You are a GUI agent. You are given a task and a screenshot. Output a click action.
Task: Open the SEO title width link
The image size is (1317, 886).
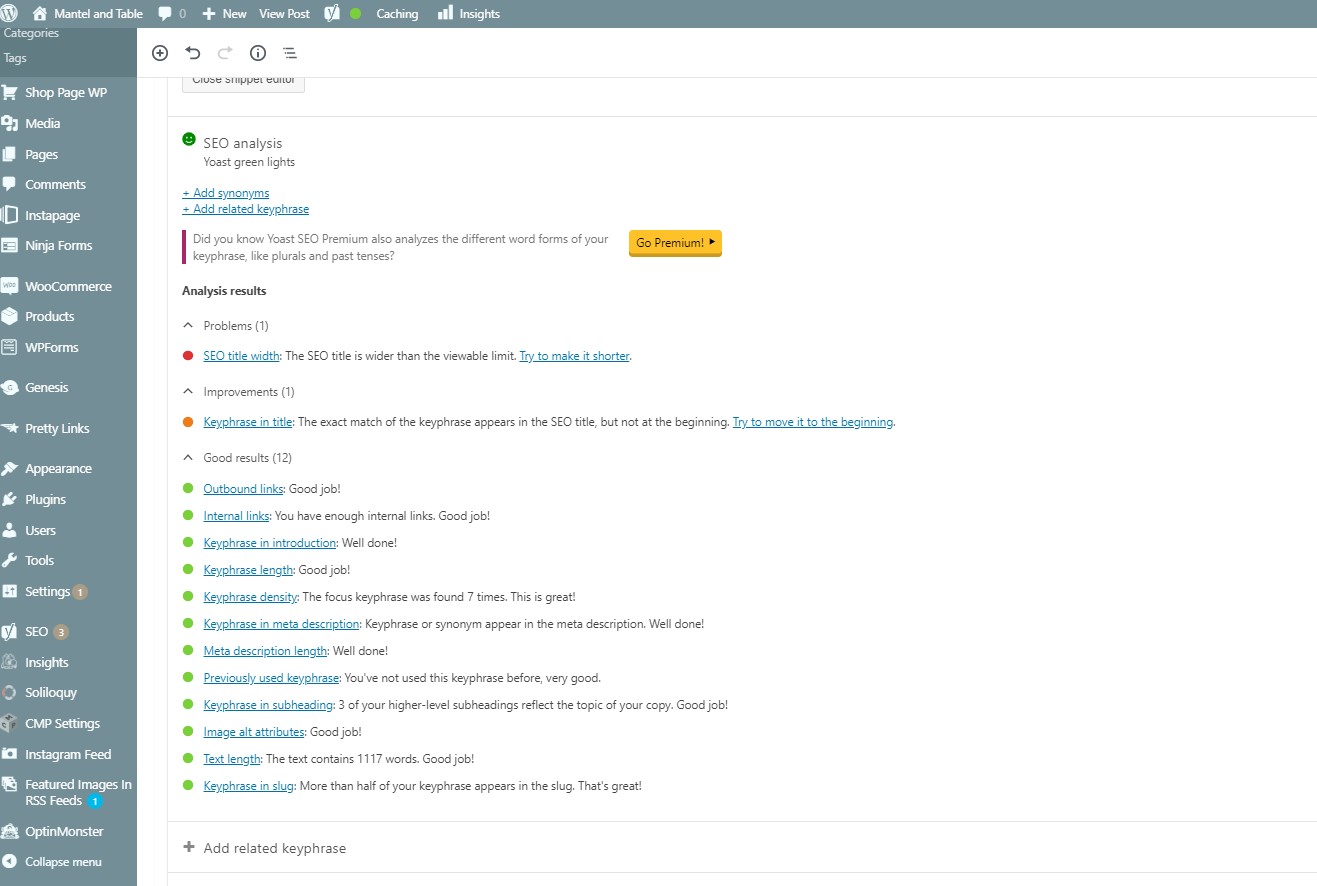[241, 356]
